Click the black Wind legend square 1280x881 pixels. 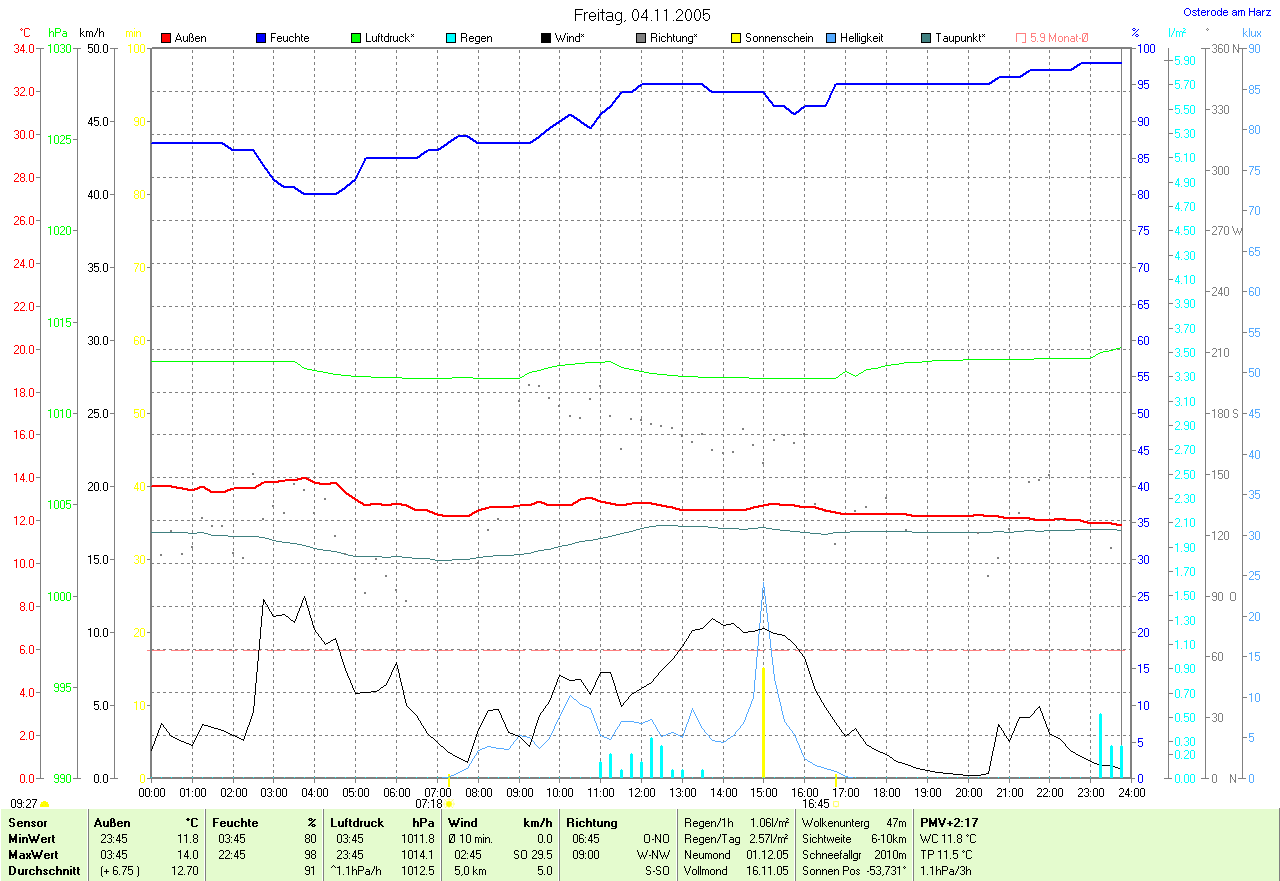pos(546,38)
